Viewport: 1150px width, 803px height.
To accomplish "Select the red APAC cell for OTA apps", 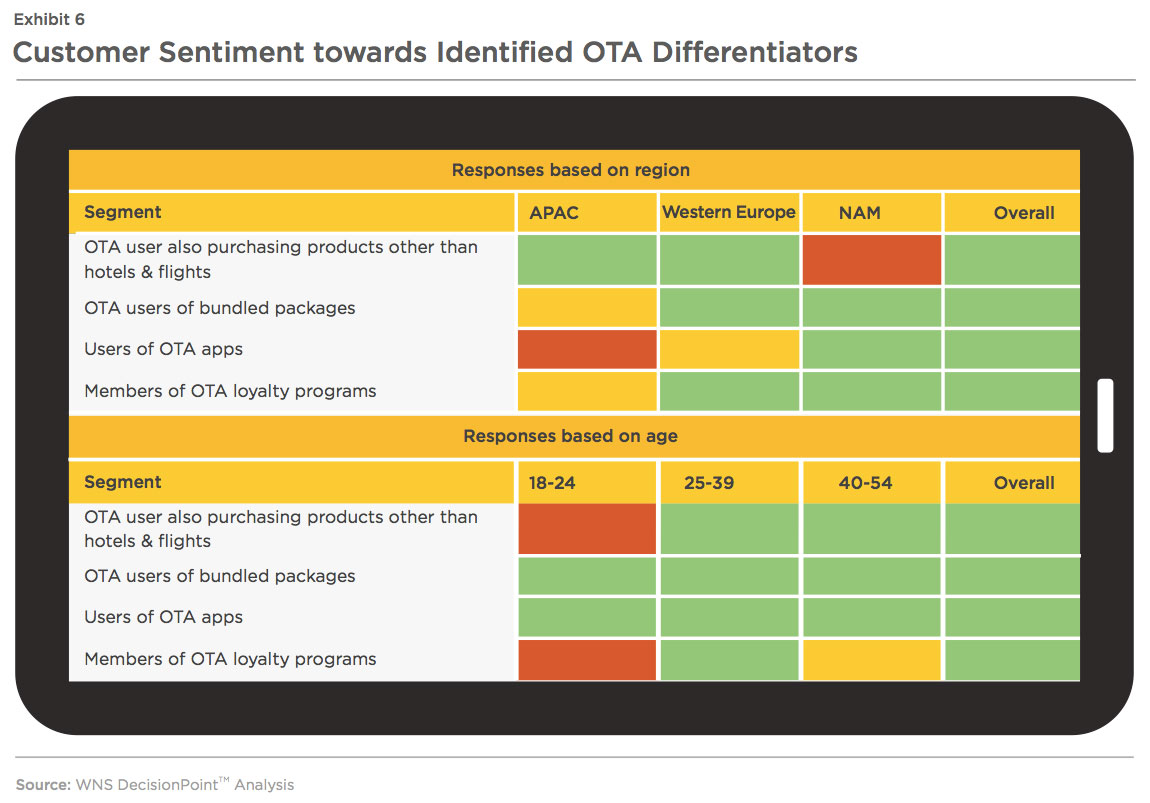I will [587, 349].
